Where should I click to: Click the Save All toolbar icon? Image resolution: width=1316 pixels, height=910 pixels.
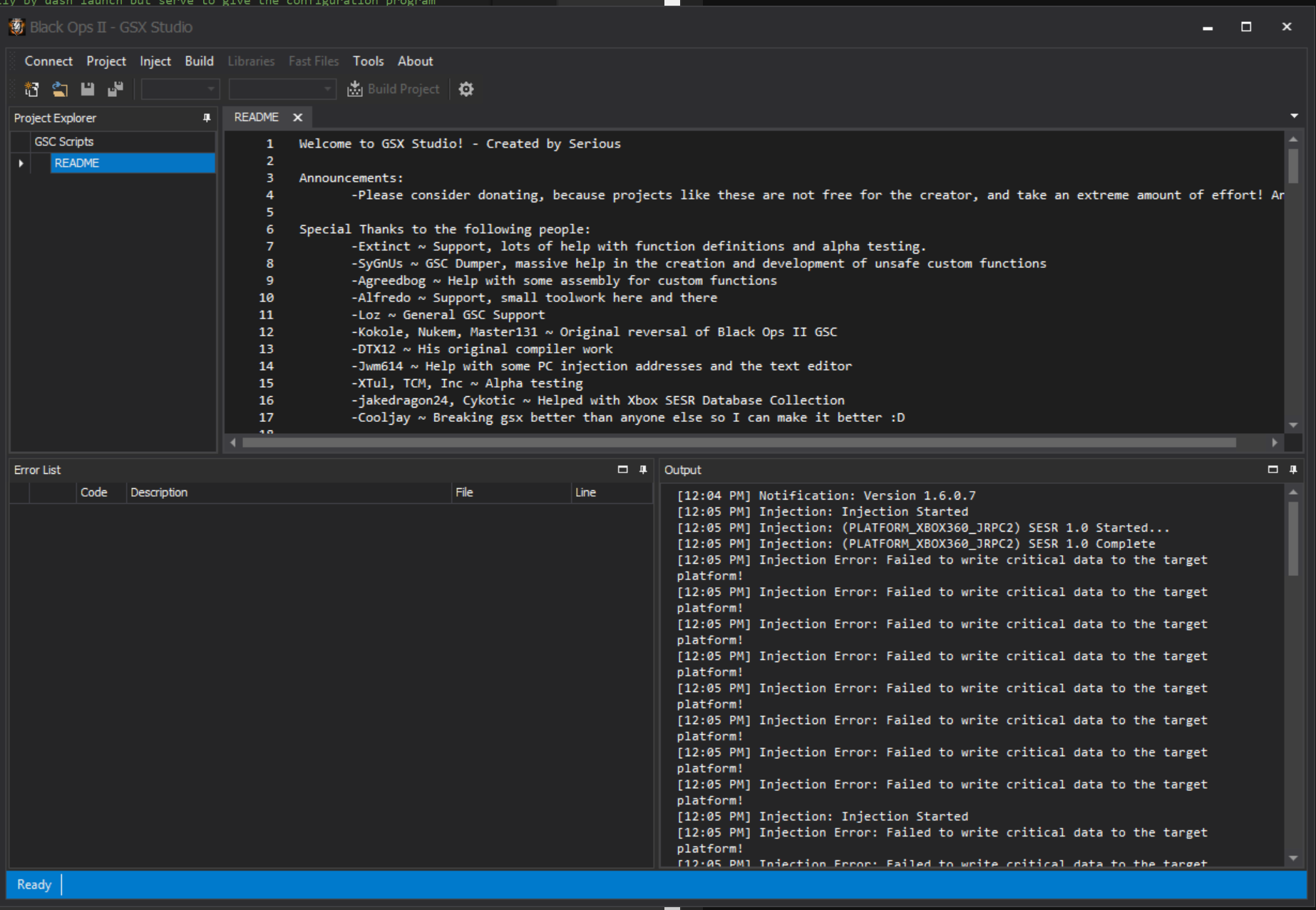pos(115,89)
